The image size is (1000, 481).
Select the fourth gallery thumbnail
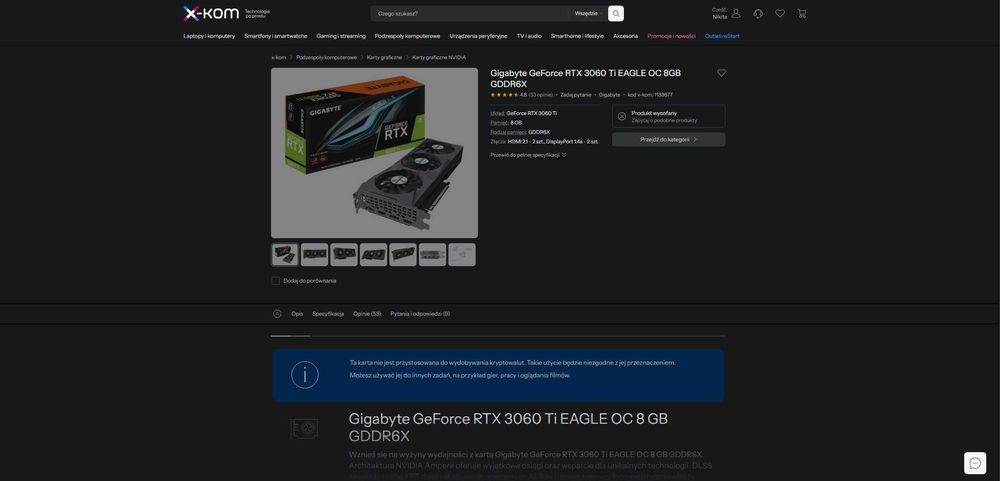[373, 255]
